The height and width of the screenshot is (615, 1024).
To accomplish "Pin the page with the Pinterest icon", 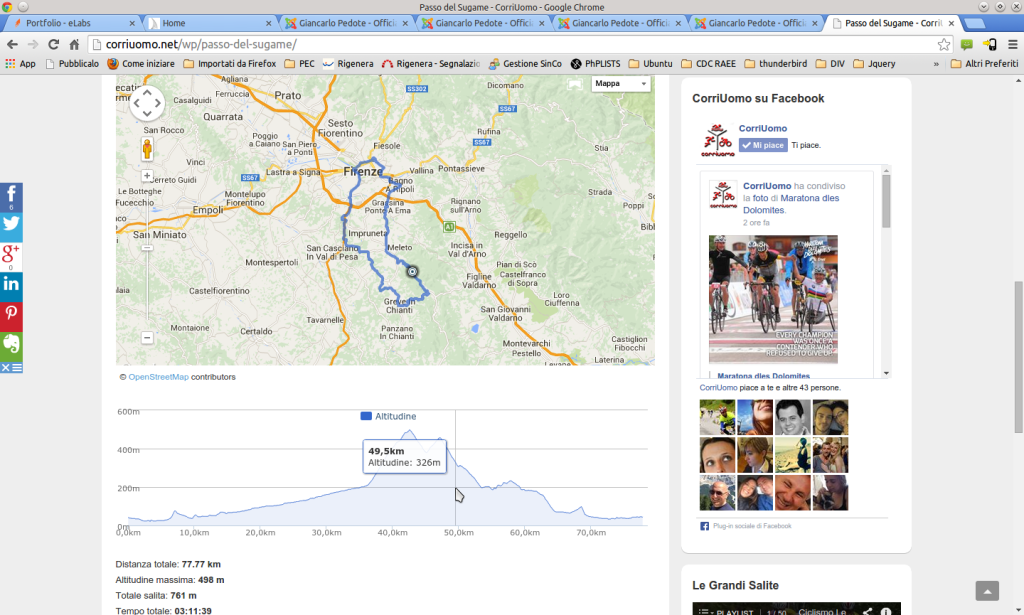I will (11, 317).
